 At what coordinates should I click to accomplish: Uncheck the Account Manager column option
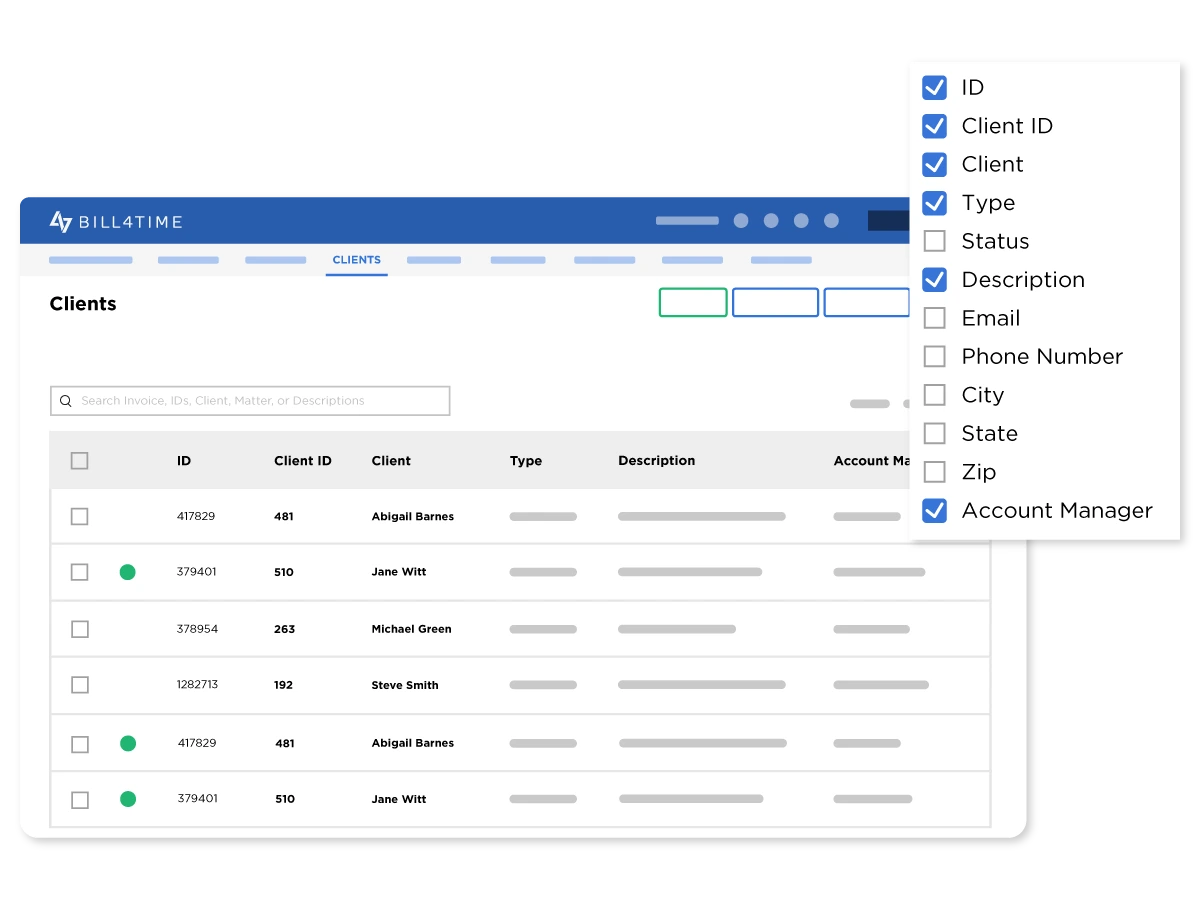click(x=934, y=511)
